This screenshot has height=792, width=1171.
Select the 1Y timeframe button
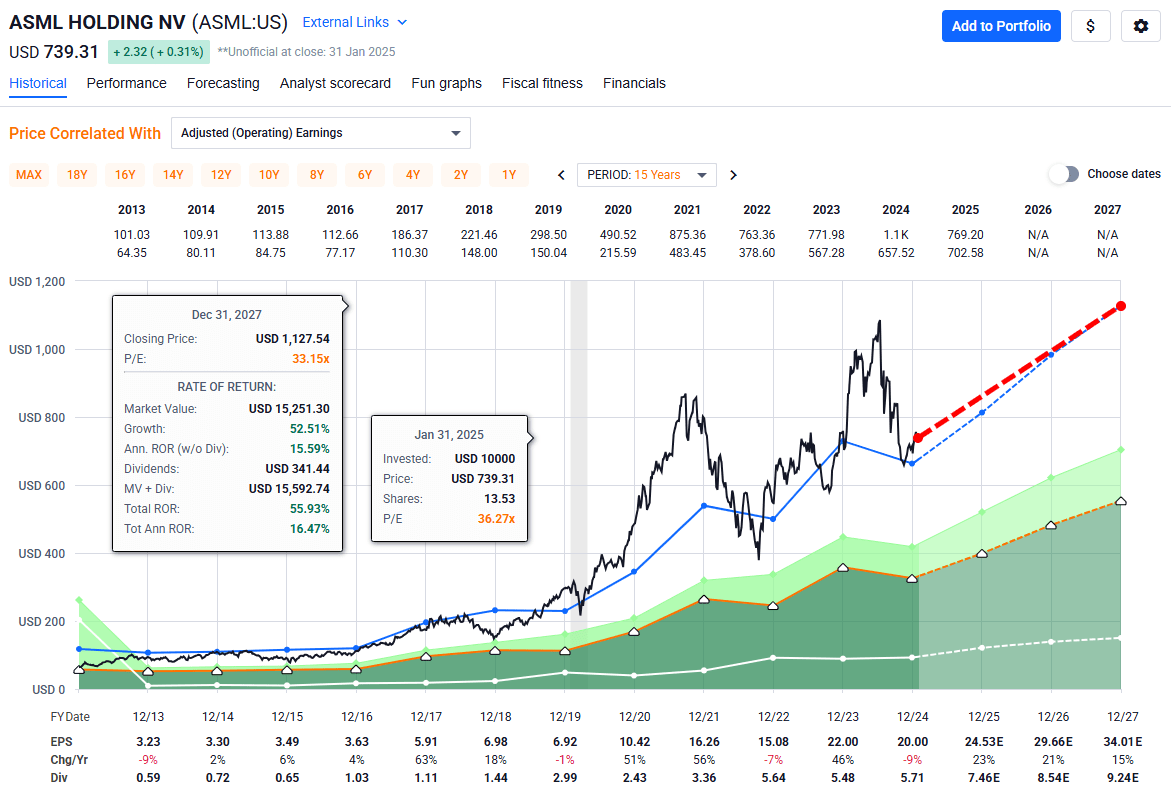click(x=508, y=174)
